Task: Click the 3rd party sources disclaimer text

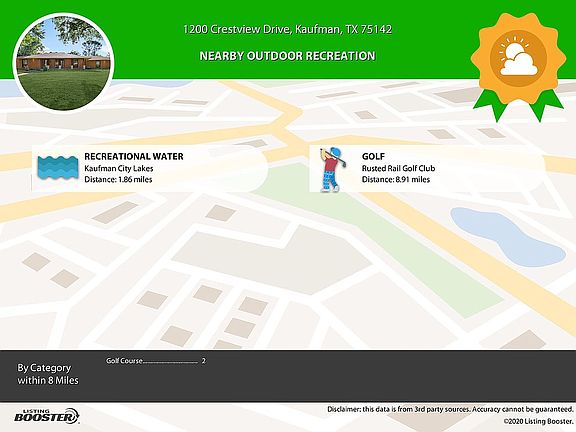Action: tap(450, 409)
